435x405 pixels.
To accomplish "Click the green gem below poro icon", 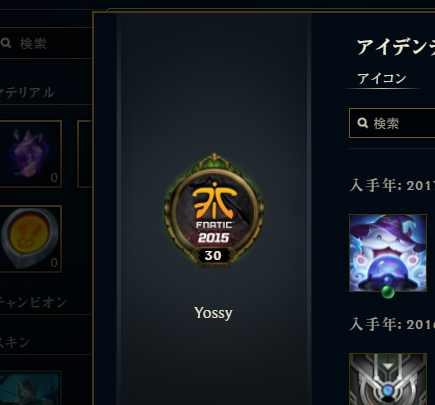I will pyautogui.click(x=388, y=292).
